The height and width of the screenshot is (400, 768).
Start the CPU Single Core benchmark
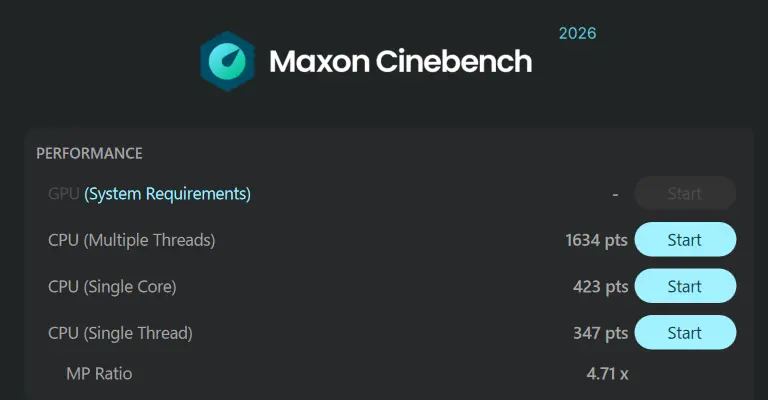685,287
